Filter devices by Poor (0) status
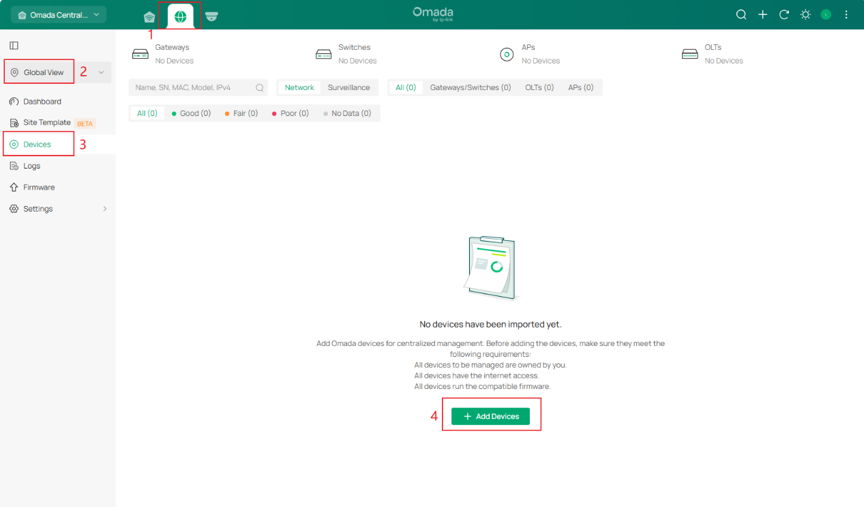 pyautogui.click(x=290, y=113)
